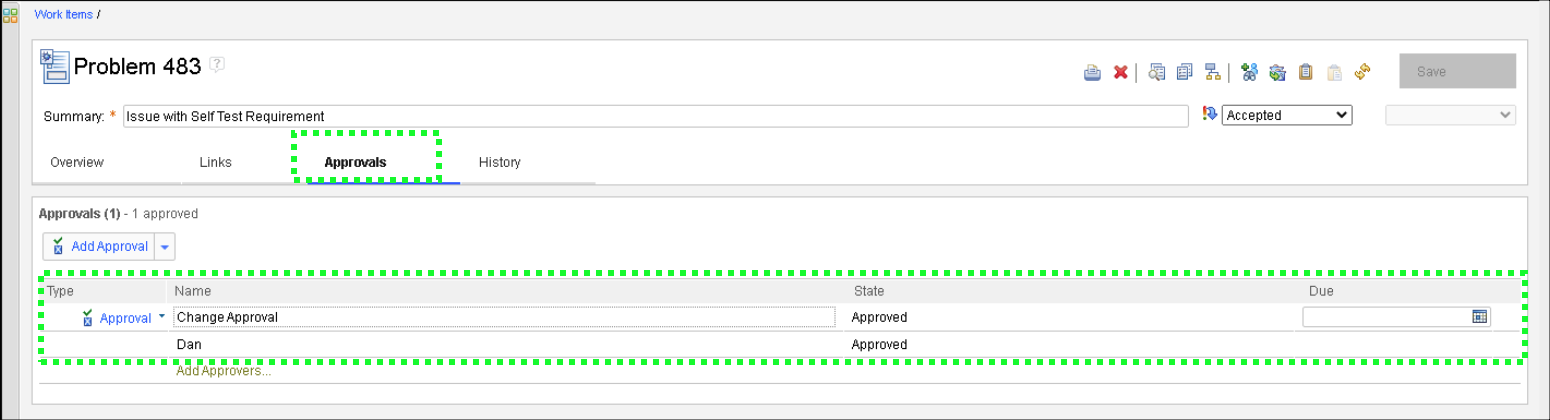Click the calendar icon in Due field

(x=1479, y=317)
